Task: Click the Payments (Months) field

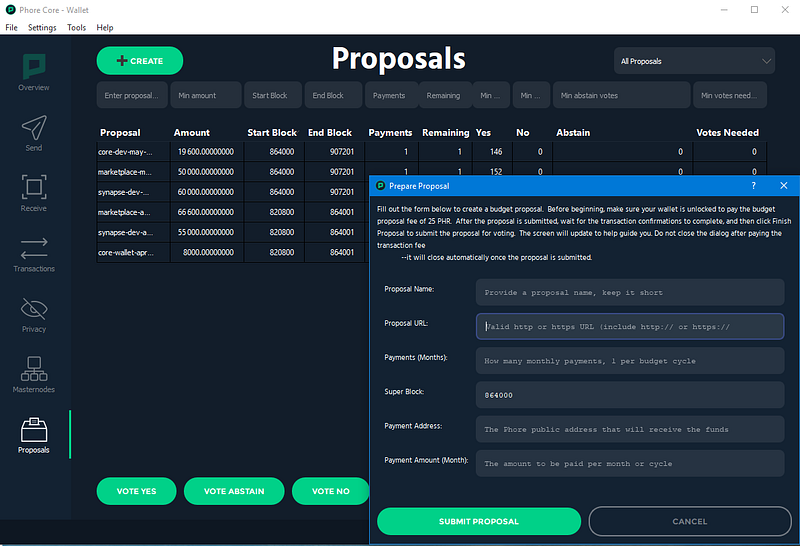Action: tap(630, 361)
